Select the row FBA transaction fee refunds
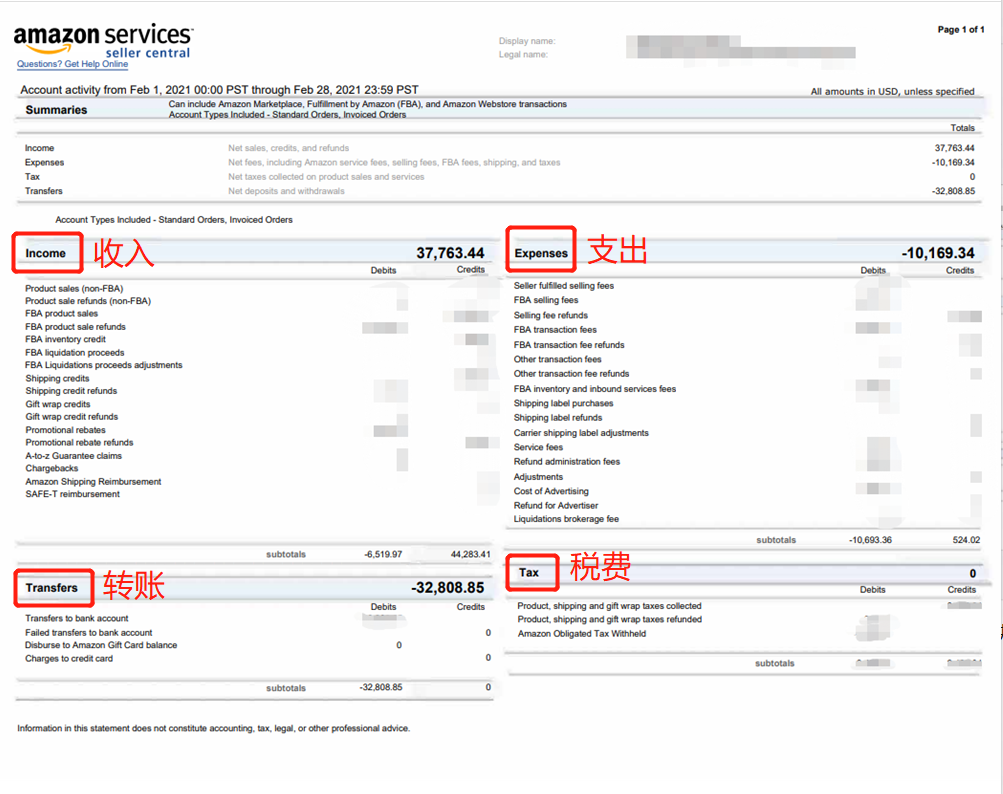This screenshot has width=1003, height=794. pyautogui.click(x=569, y=345)
